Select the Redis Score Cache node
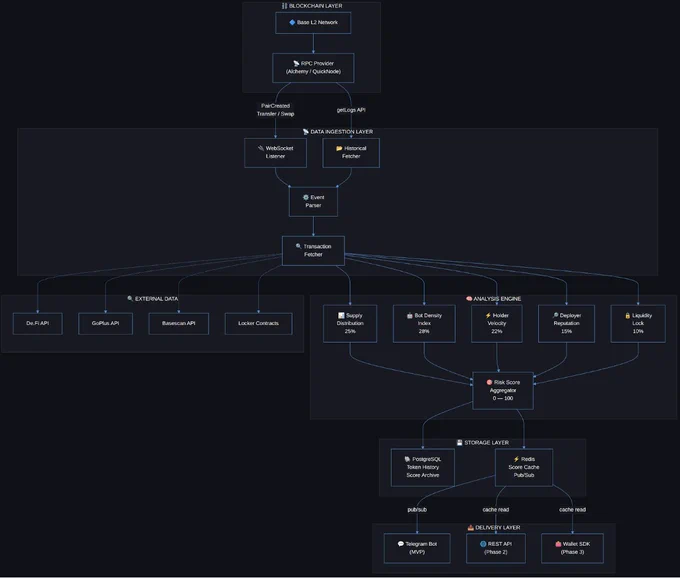Viewport: 680px width, 578px height. [x=524, y=467]
